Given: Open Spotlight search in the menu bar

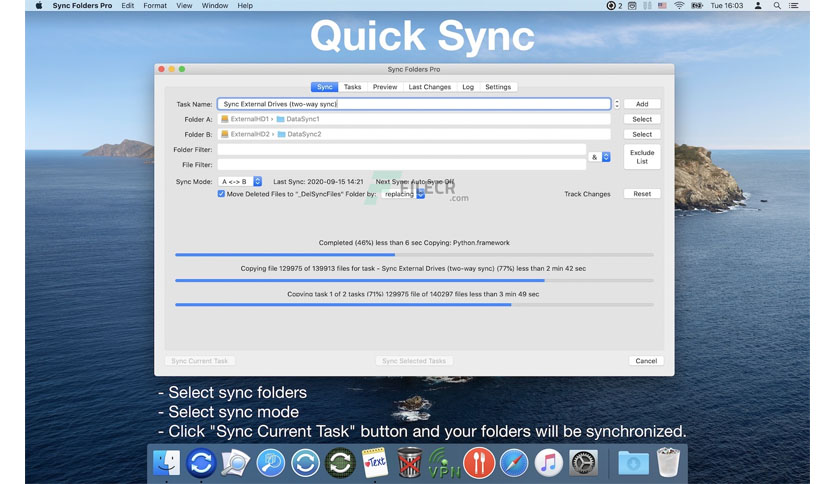Looking at the screenshot, I should (777, 5).
